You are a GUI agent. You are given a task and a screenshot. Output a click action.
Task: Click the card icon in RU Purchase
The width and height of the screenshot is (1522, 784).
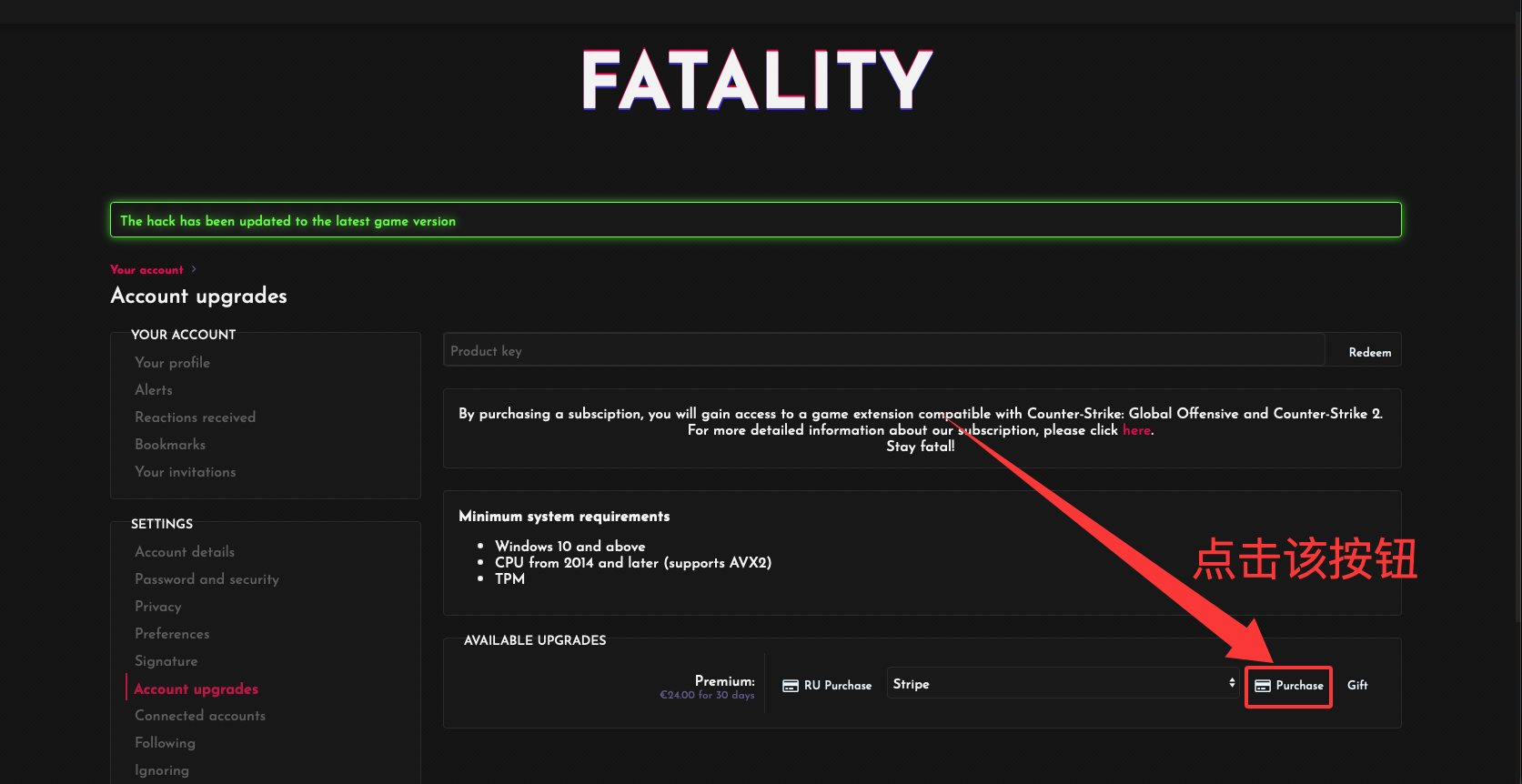point(791,686)
